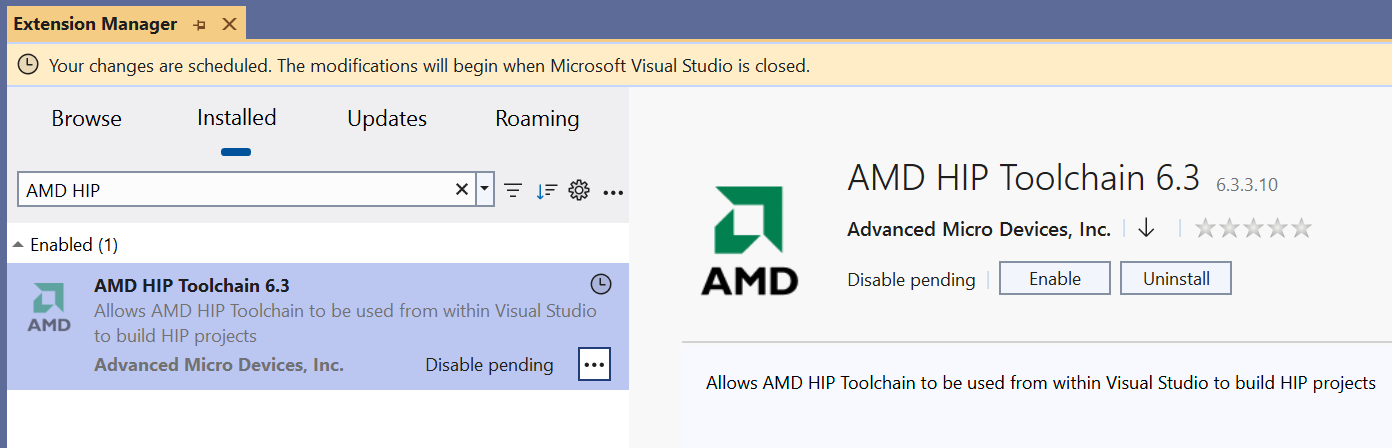Click the AMD logo in details pane

click(x=749, y=239)
